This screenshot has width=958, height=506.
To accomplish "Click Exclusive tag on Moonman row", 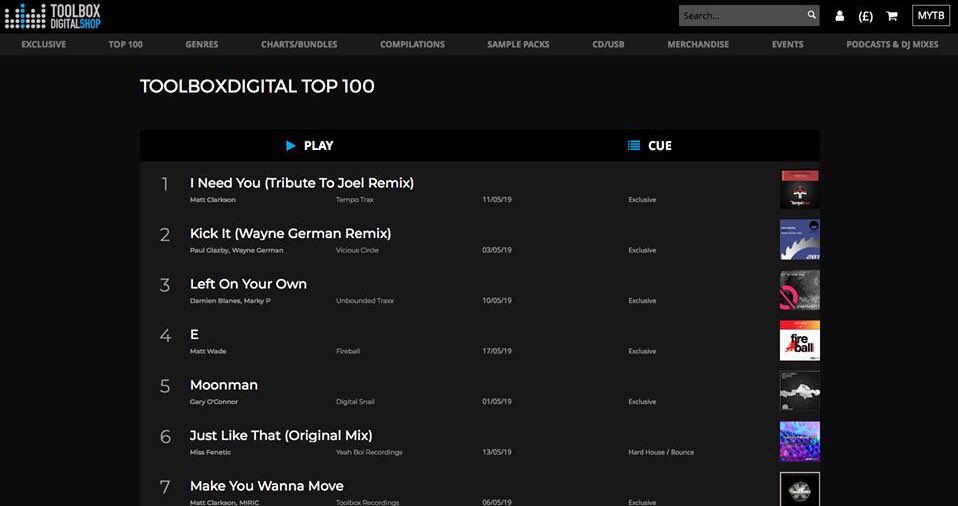I will (642, 402).
